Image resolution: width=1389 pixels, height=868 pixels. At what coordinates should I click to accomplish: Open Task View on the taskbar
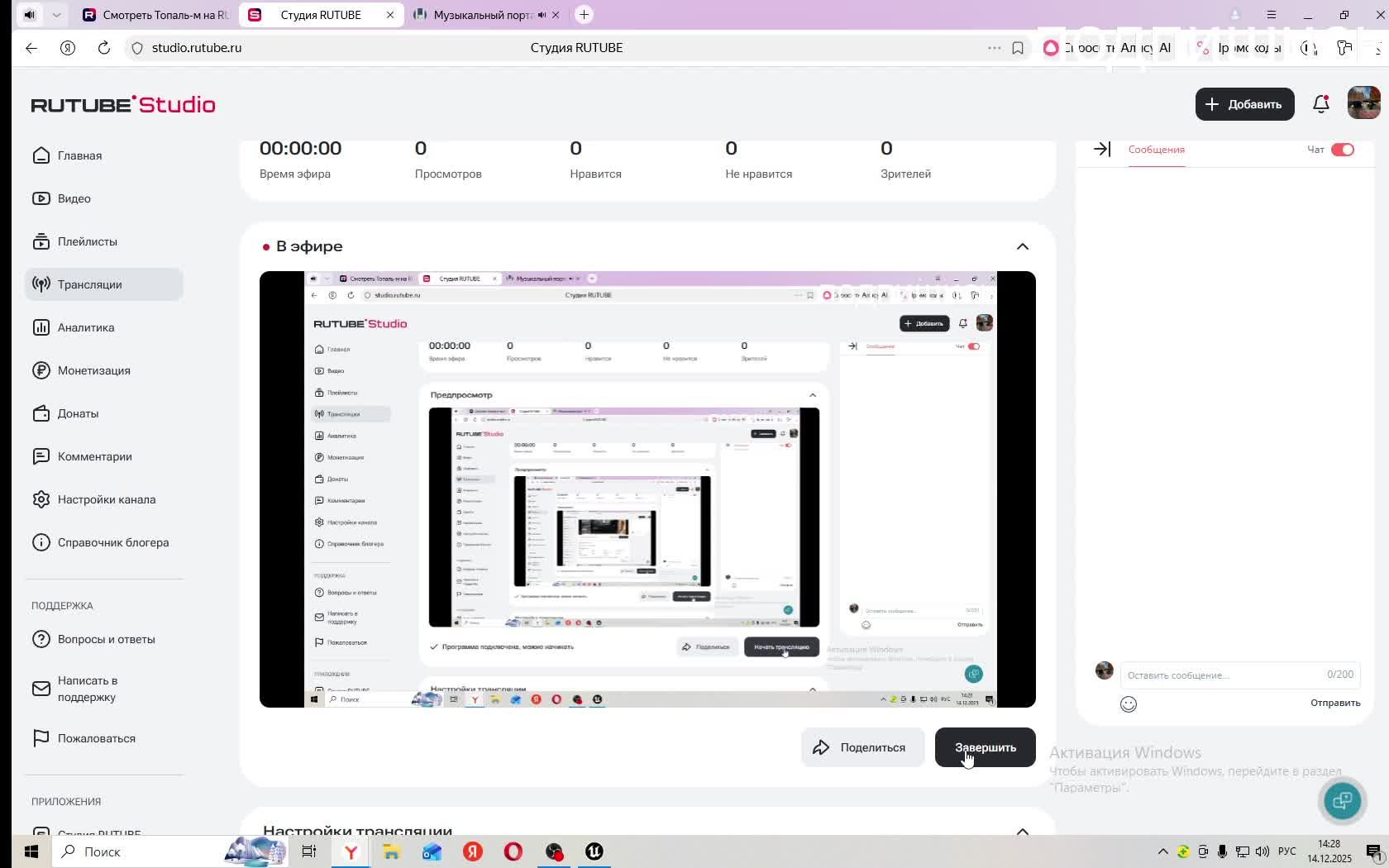[x=309, y=851]
